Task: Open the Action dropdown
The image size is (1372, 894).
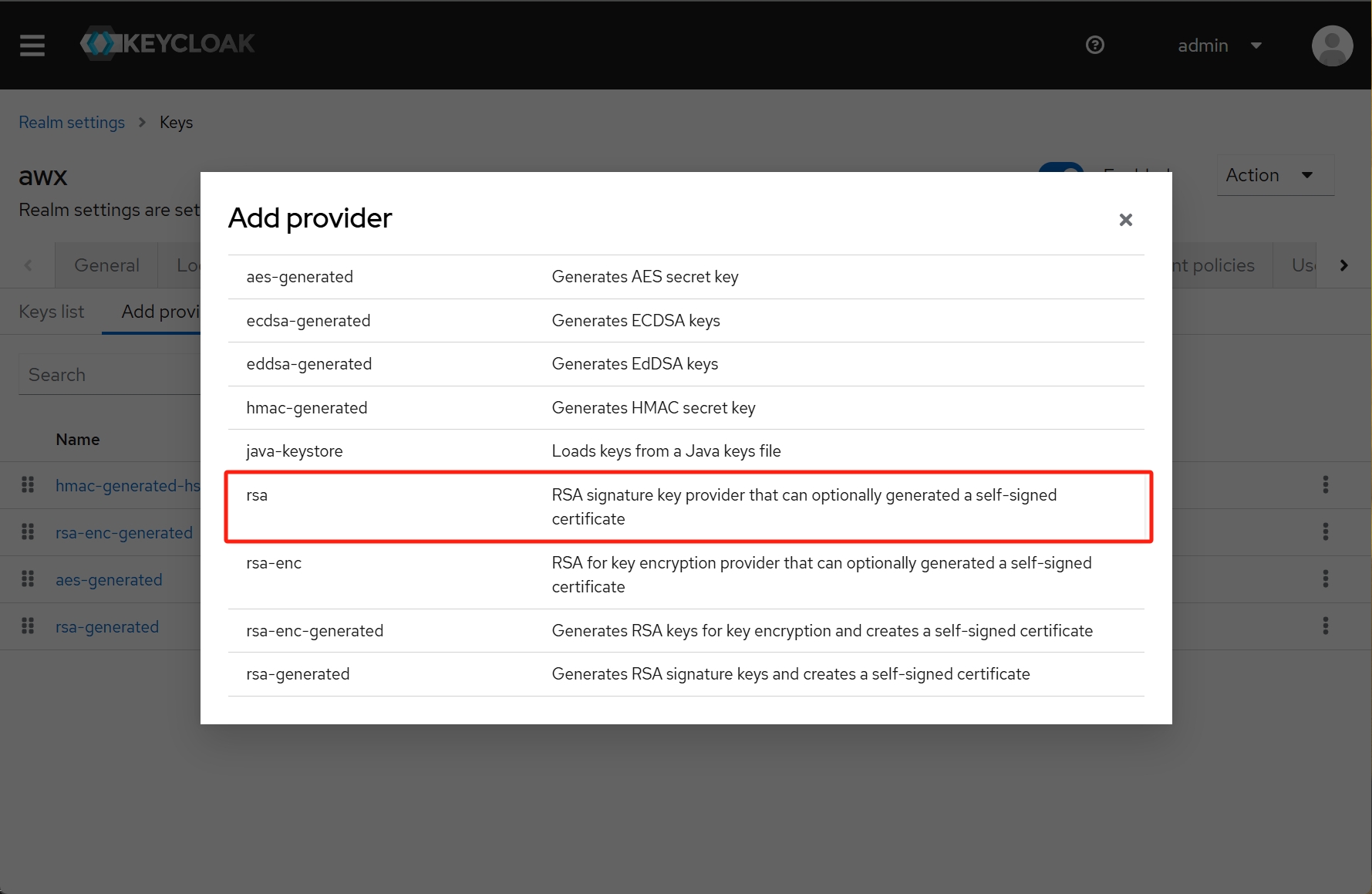Action: 1273,175
